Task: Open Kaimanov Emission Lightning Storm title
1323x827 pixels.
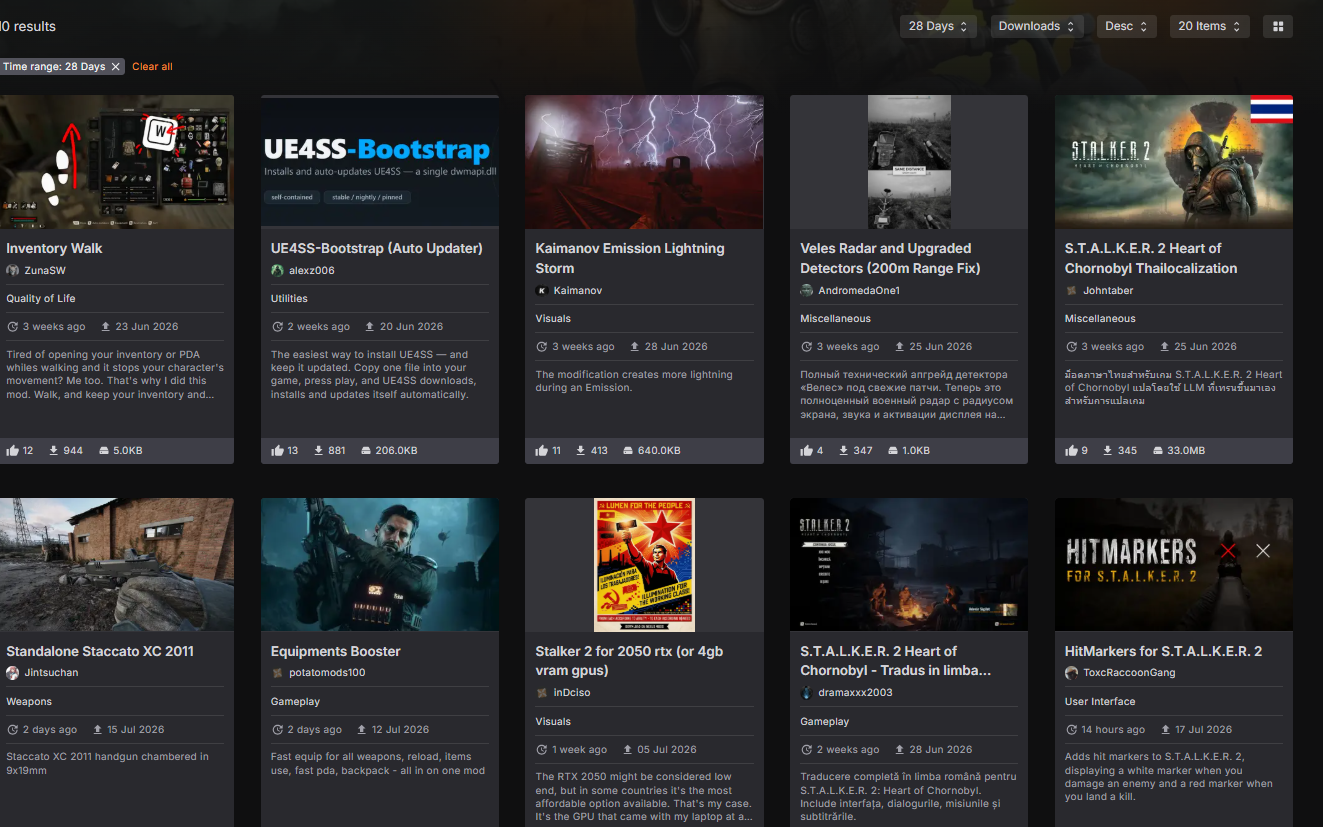Action: [x=630, y=259]
